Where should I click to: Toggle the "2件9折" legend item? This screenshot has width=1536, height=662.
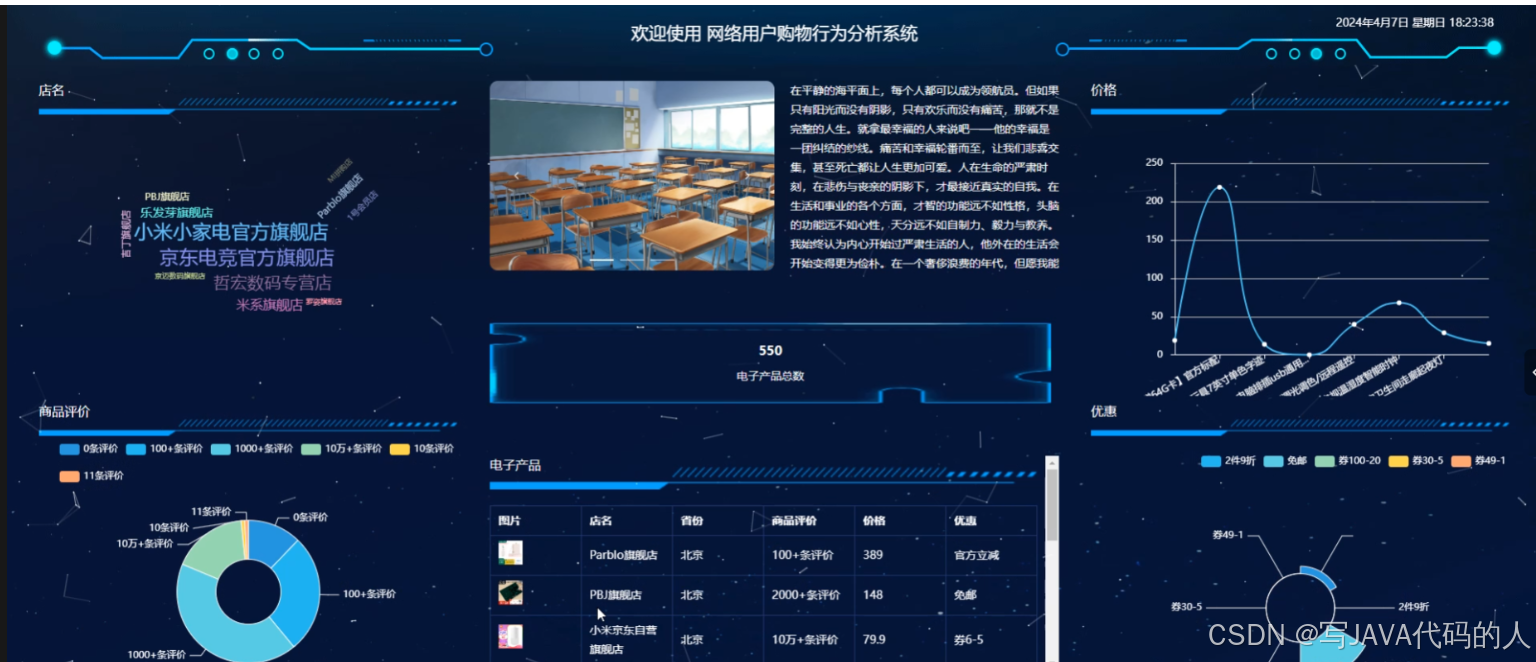[1227, 461]
